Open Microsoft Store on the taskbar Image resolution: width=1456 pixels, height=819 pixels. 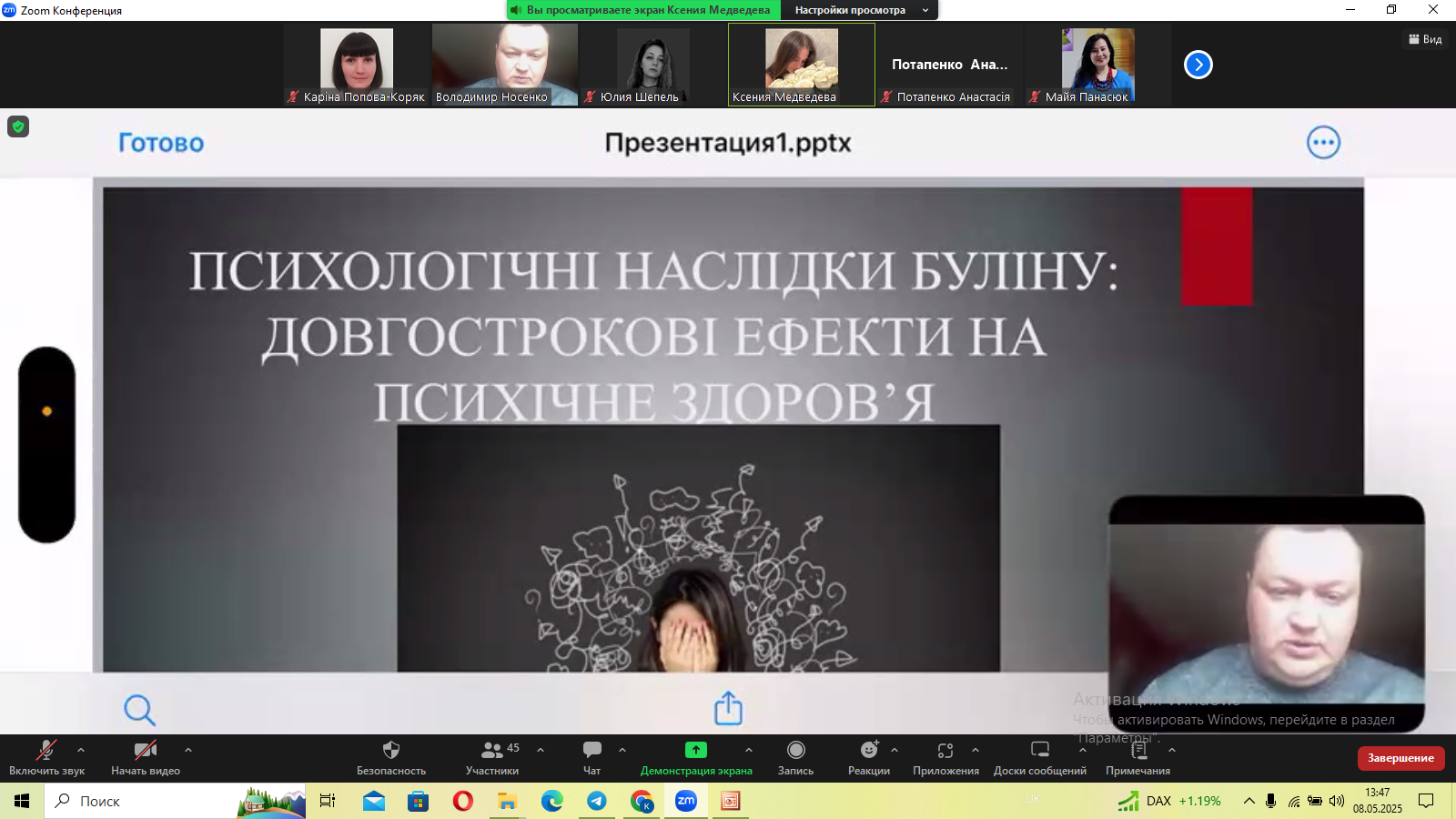pyautogui.click(x=418, y=801)
